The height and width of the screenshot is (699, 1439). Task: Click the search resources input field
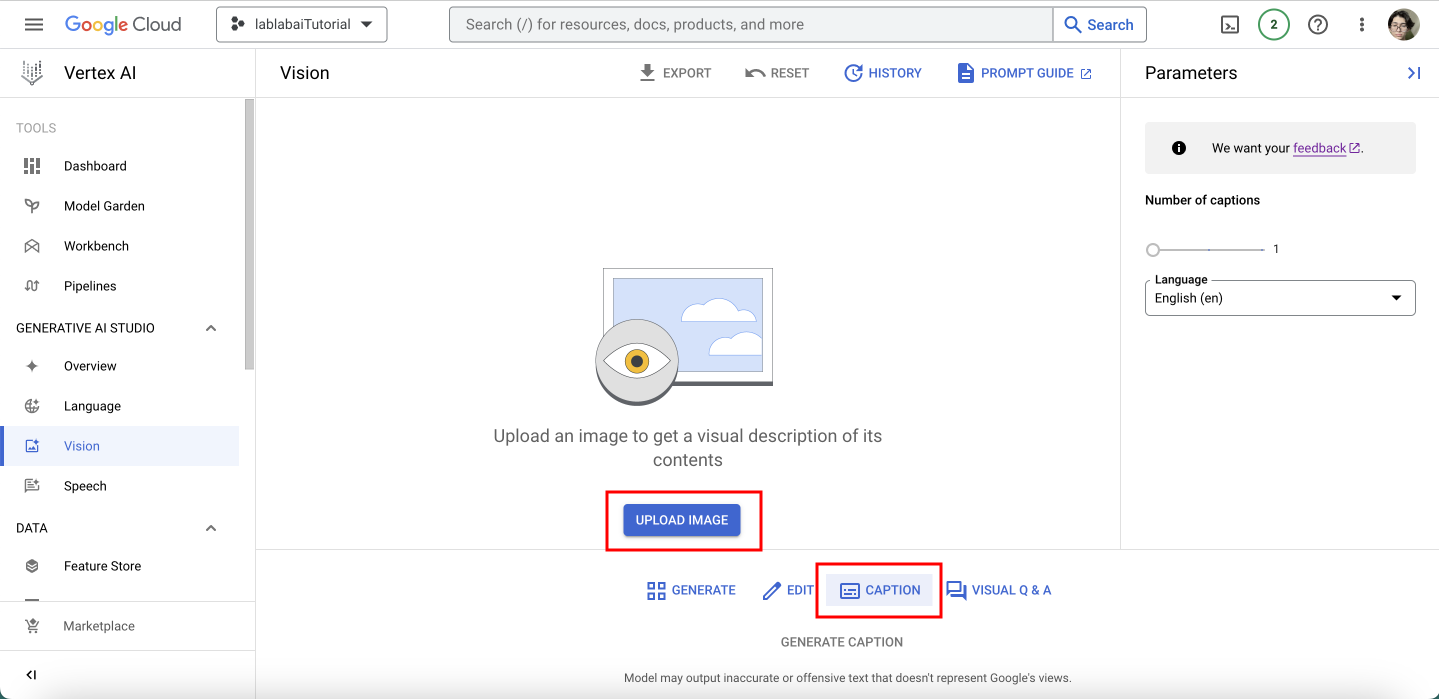[x=751, y=24]
